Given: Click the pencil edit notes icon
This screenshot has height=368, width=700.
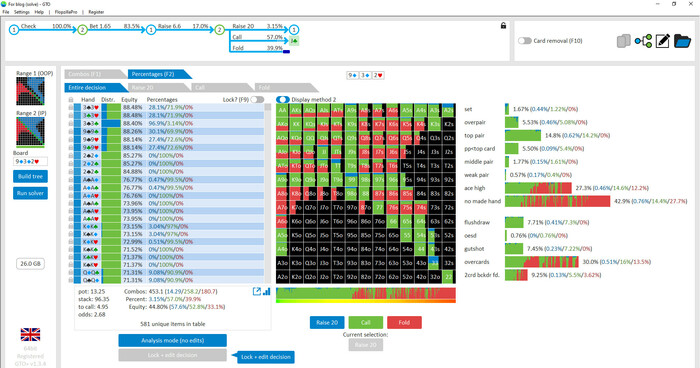Looking at the screenshot, I should (662, 41).
